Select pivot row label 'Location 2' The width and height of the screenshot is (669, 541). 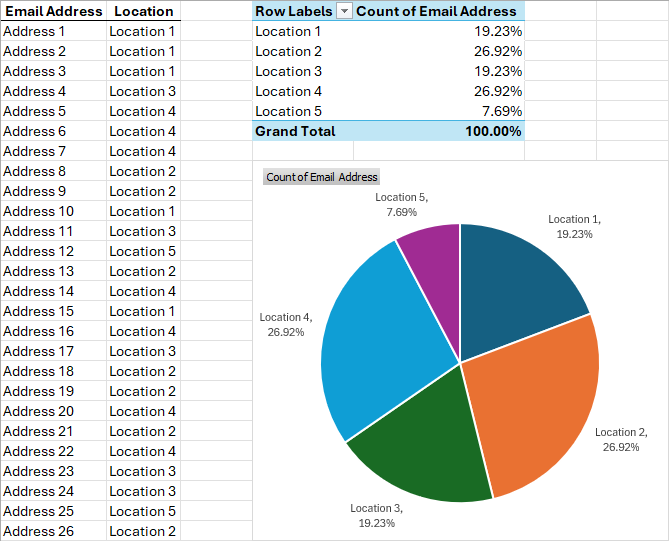[303, 51]
